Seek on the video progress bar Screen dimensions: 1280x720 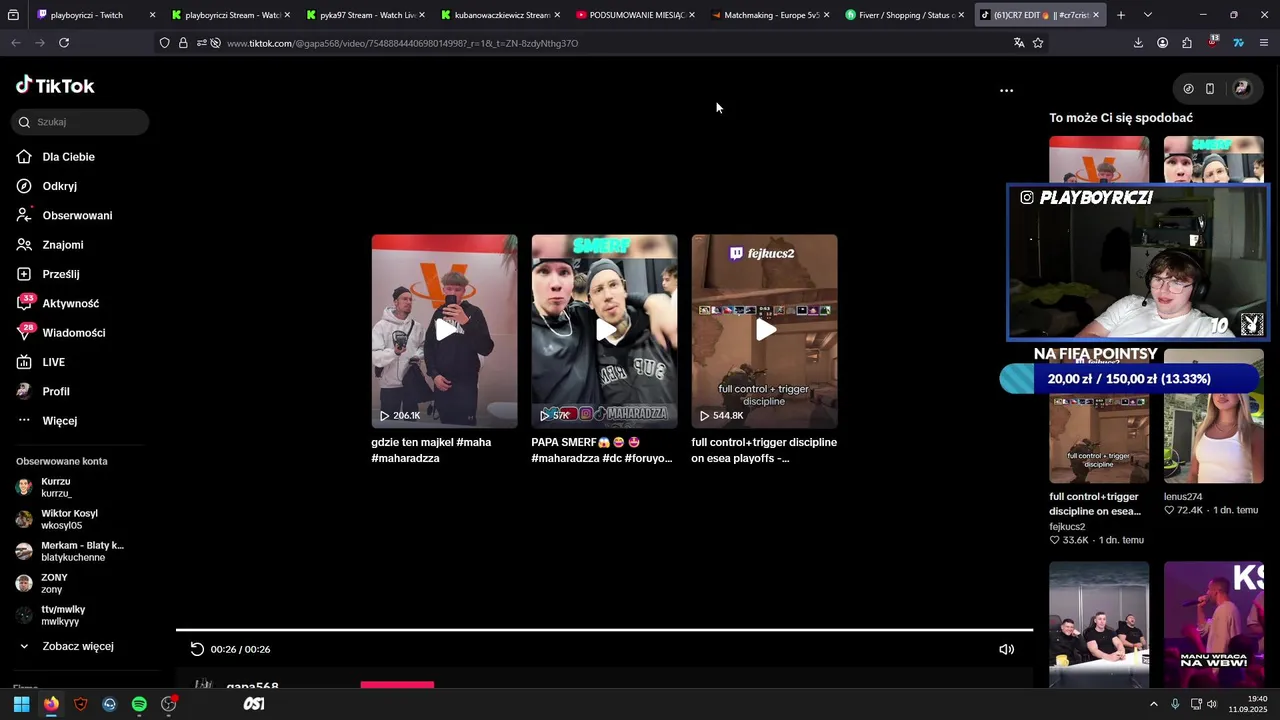604,630
